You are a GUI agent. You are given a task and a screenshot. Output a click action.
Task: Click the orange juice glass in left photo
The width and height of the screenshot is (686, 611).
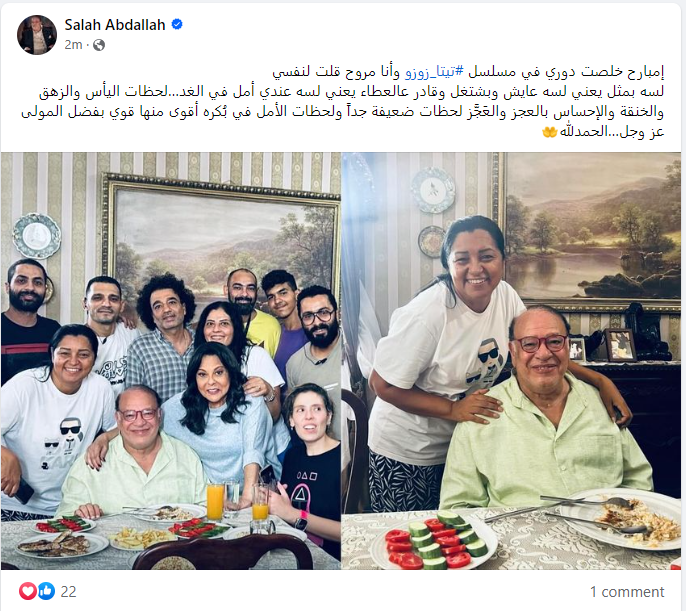coord(215,501)
